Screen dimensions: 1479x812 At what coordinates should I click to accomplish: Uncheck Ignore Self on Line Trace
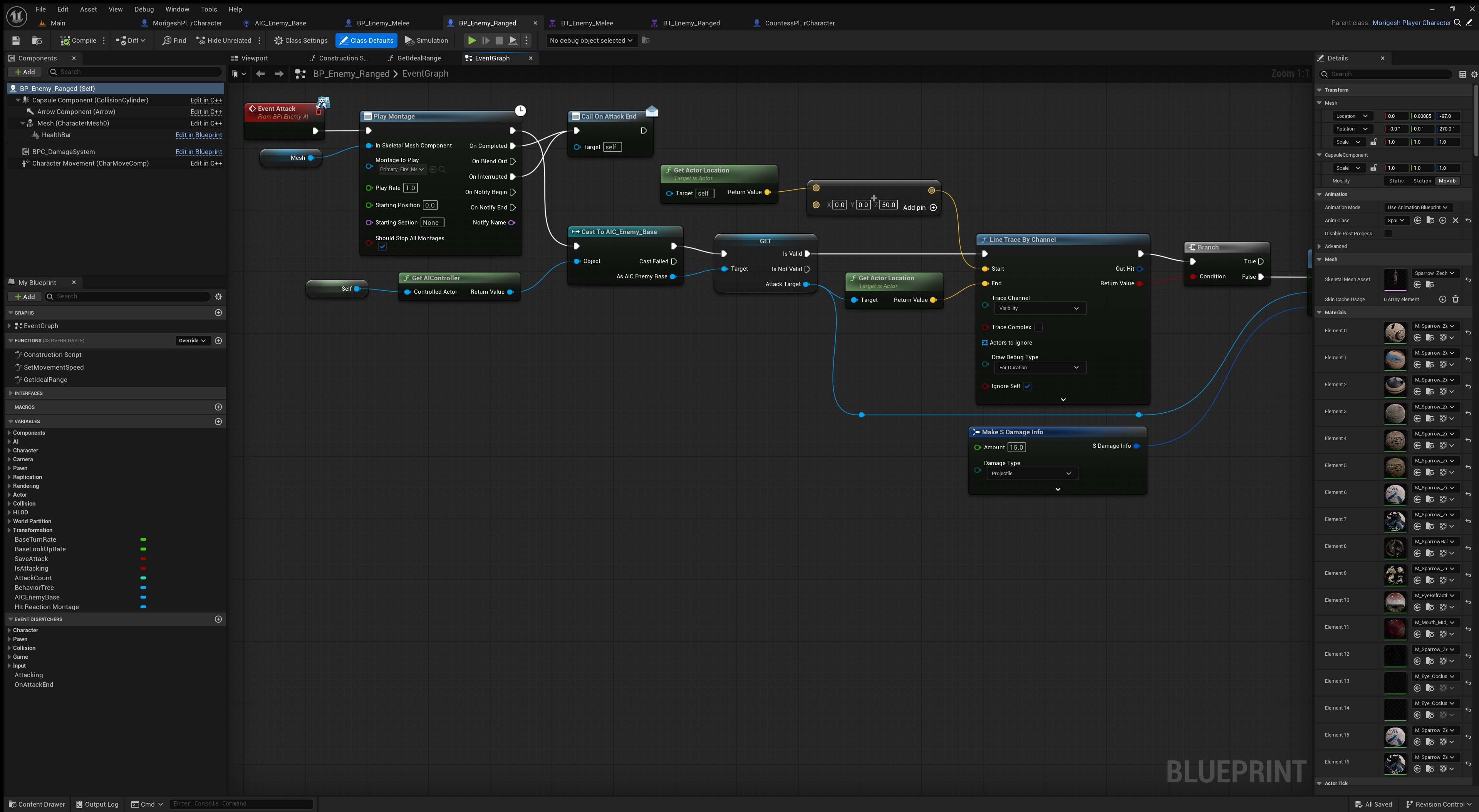click(x=1027, y=386)
